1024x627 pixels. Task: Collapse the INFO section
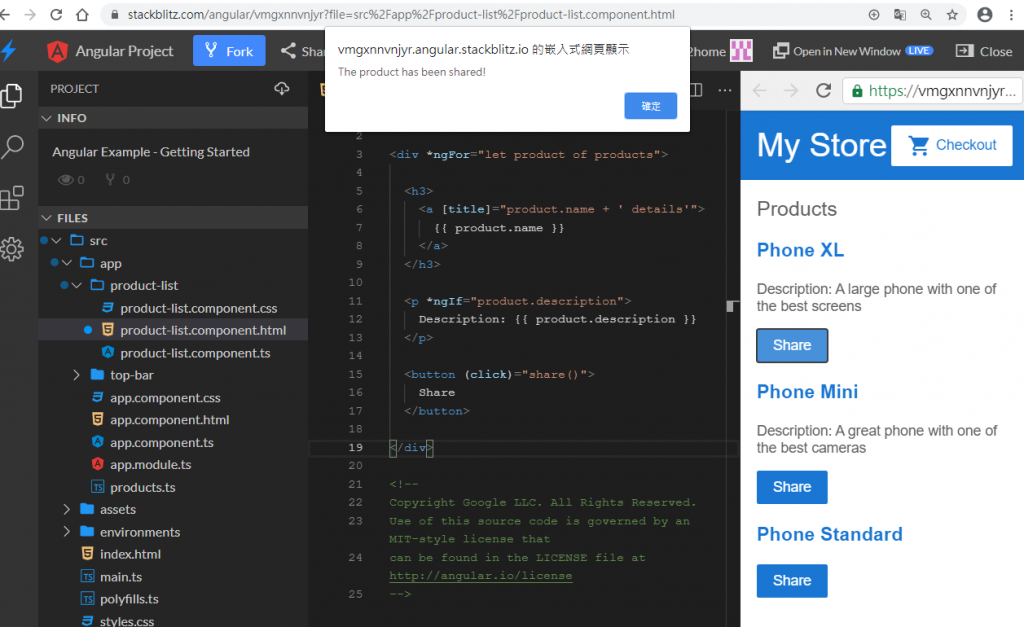pos(46,118)
